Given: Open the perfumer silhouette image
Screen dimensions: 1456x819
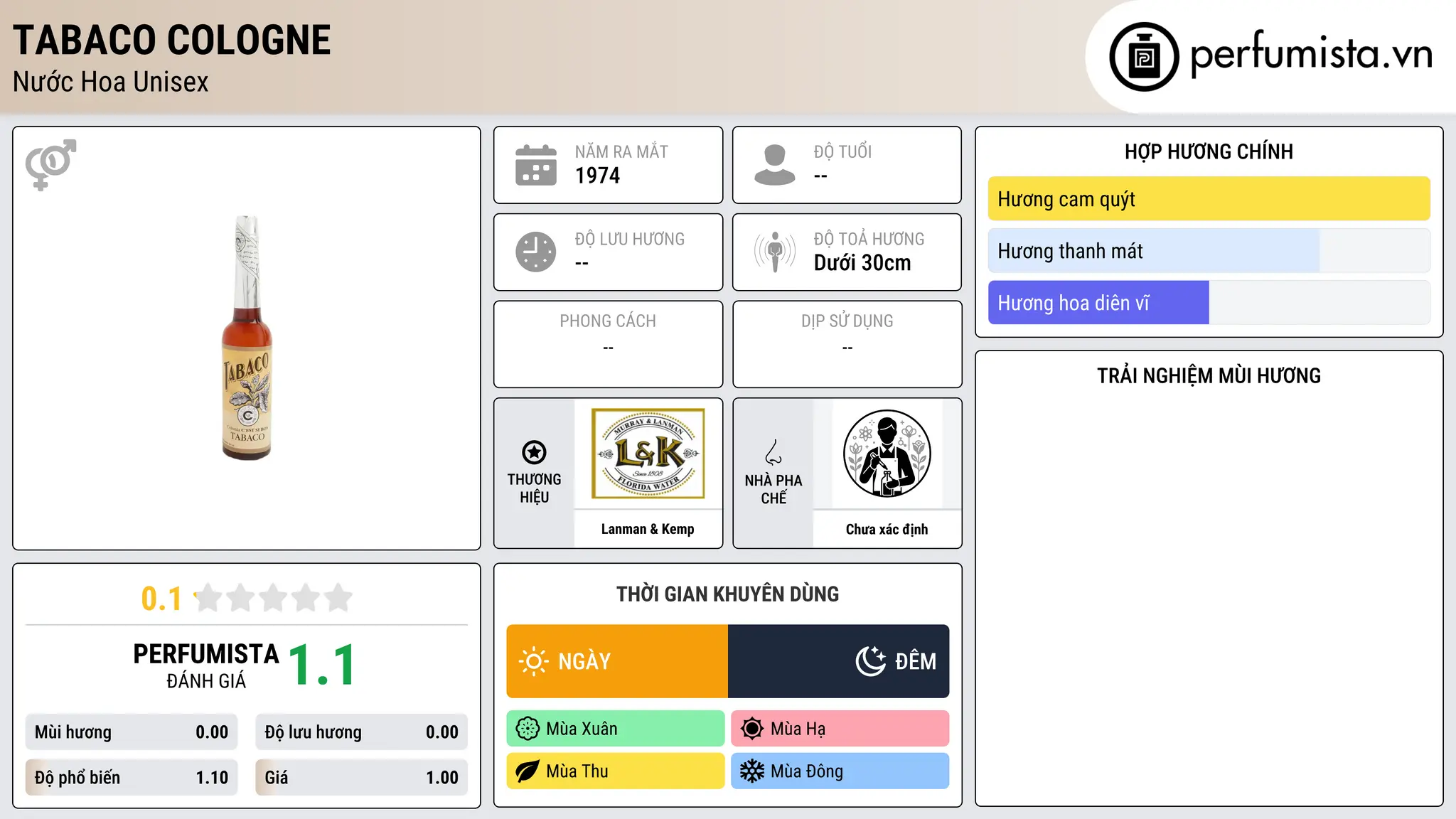Looking at the screenshot, I should [887, 454].
